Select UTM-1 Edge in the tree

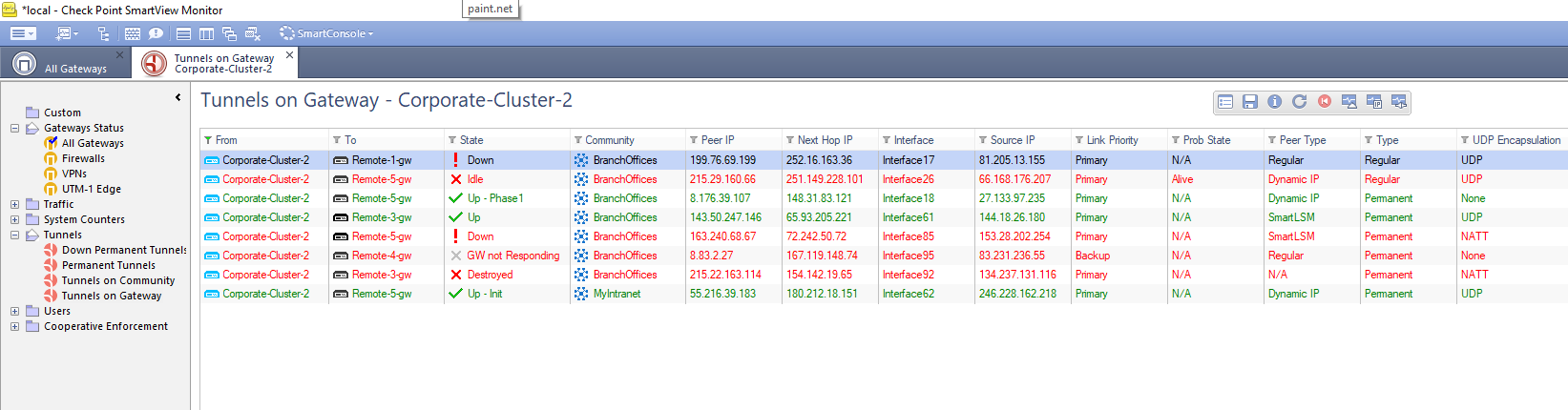pos(83,189)
